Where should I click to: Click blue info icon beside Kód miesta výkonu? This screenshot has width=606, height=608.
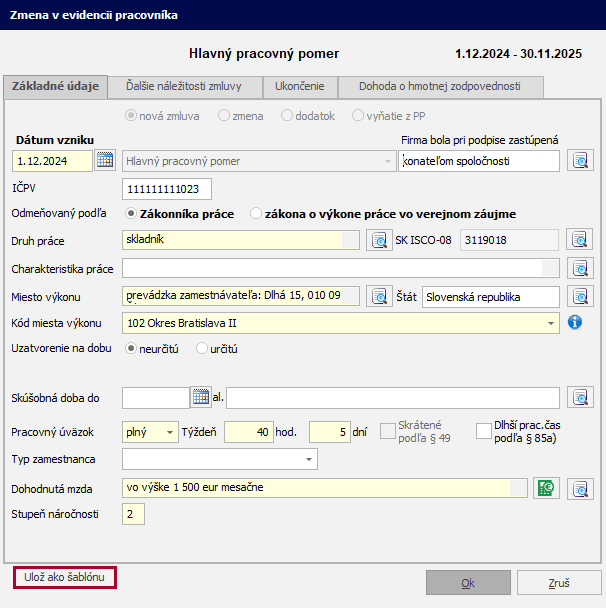pyautogui.click(x=575, y=323)
